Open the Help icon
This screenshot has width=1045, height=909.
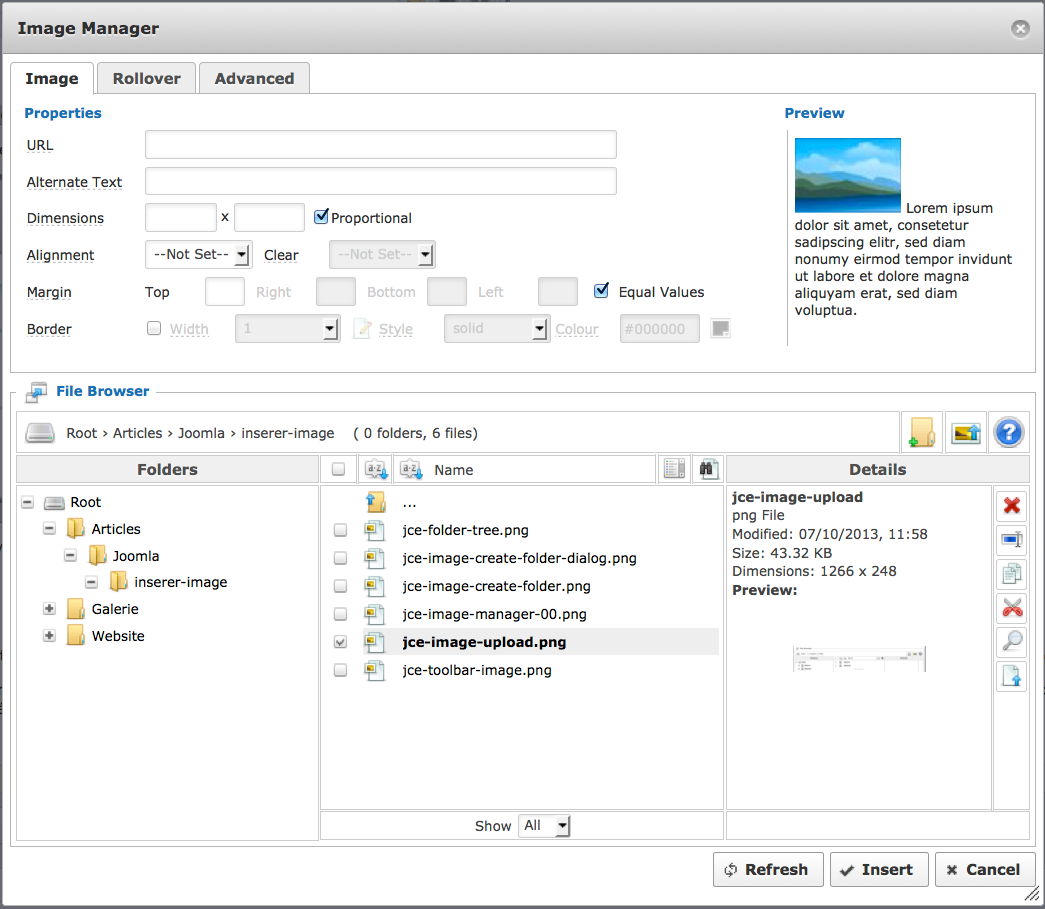1008,433
